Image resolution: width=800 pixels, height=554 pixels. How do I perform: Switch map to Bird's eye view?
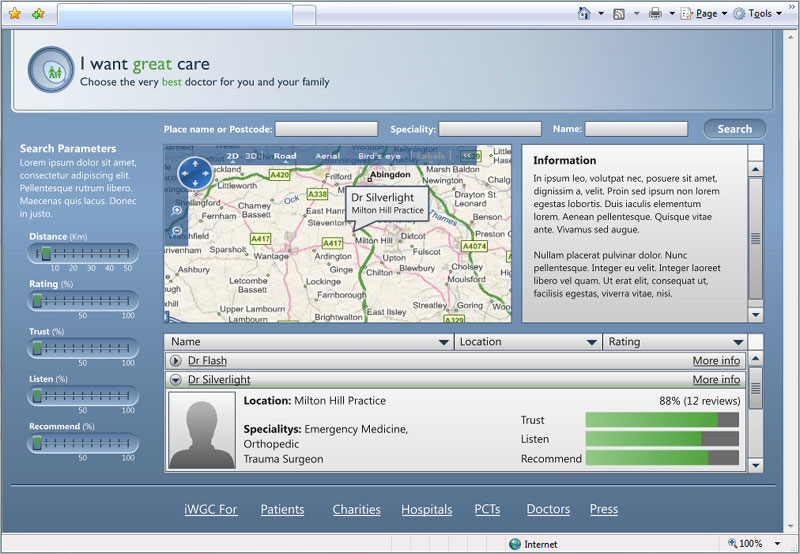[x=379, y=156]
